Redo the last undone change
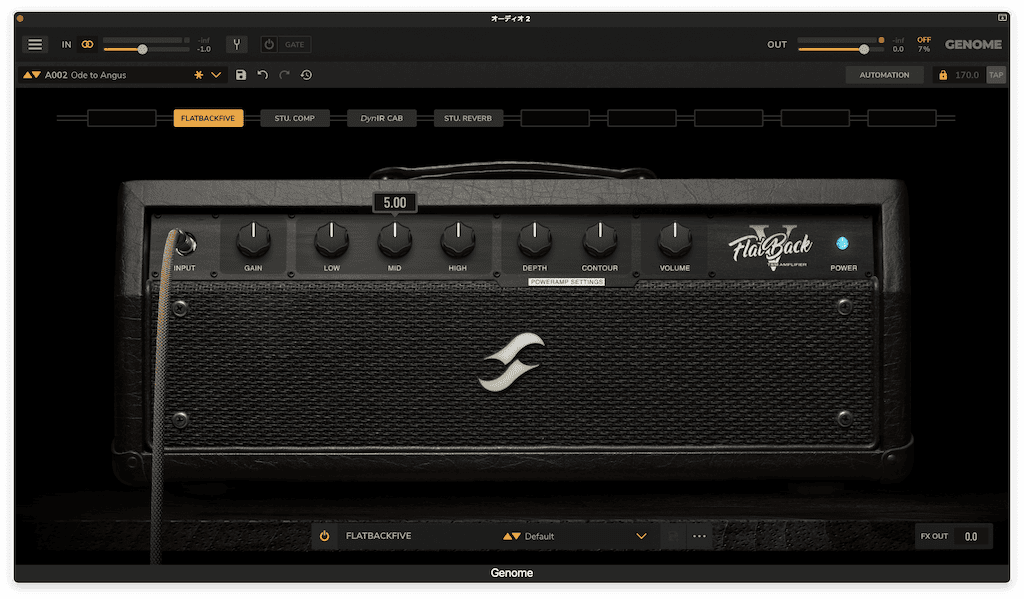The image size is (1024, 599). coord(284,75)
